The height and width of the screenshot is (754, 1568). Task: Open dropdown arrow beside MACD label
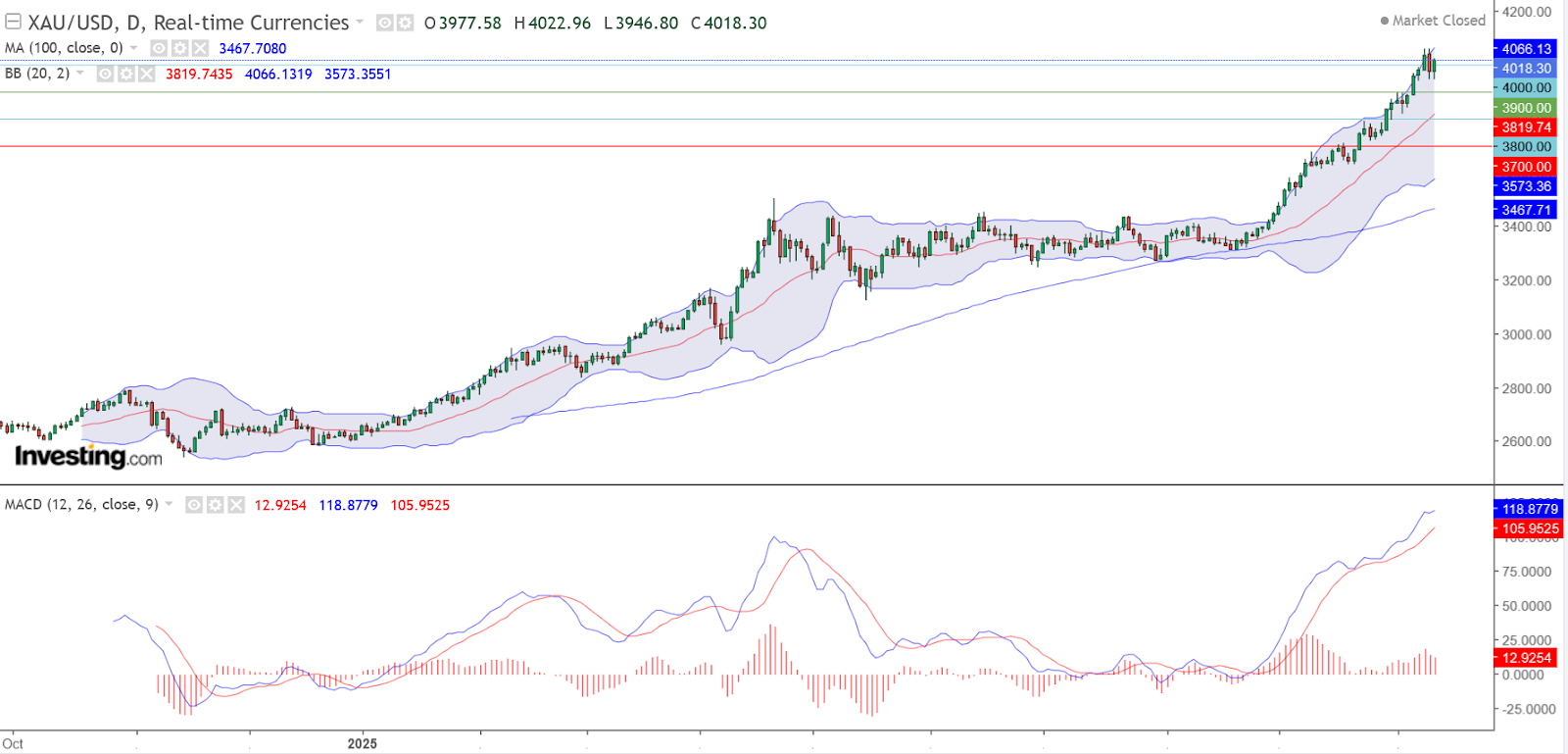(x=169, y=505)
